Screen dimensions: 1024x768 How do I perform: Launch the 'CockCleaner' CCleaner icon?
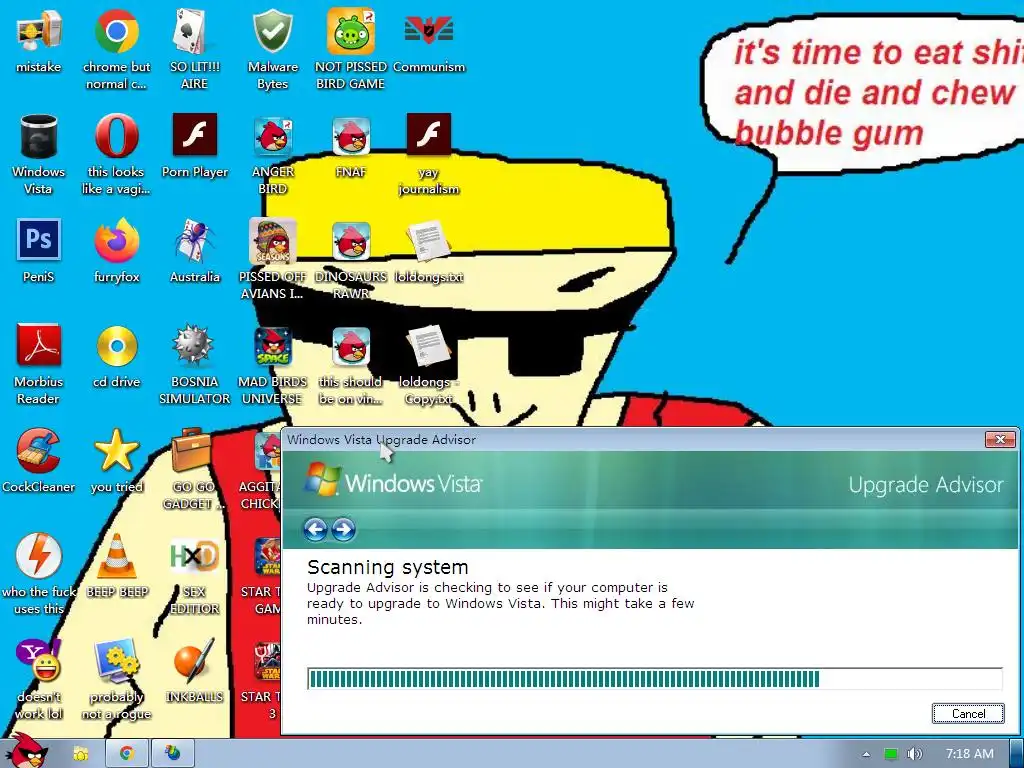39,450
